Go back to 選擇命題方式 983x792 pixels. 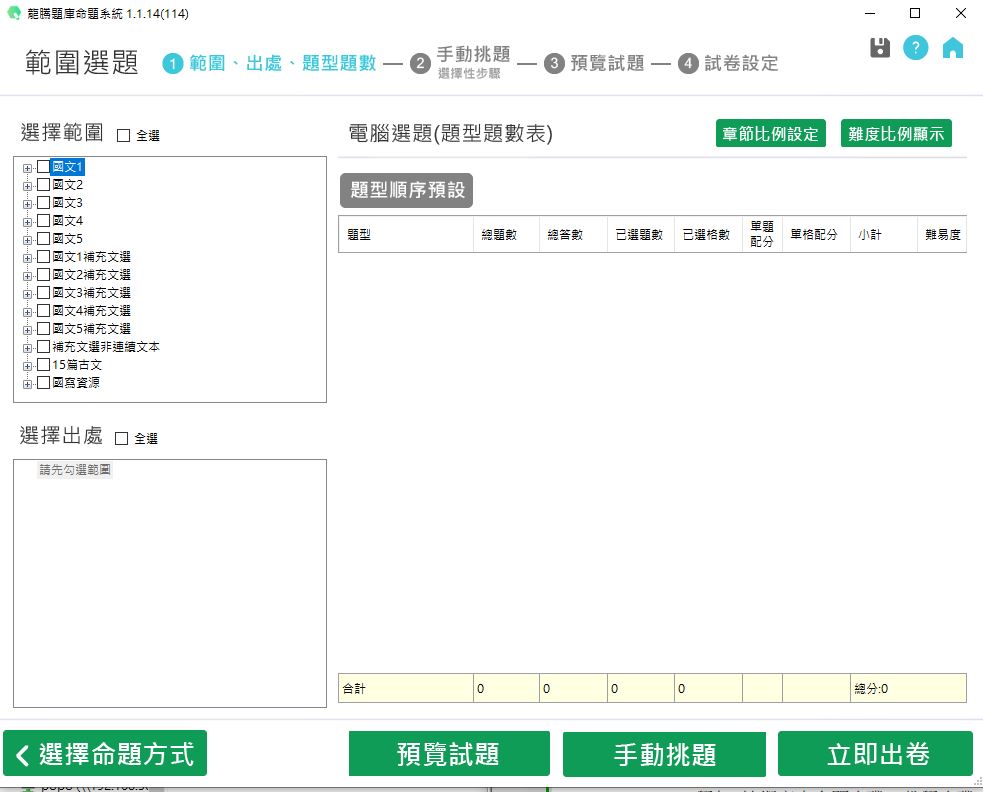click(x=105, y=754)
